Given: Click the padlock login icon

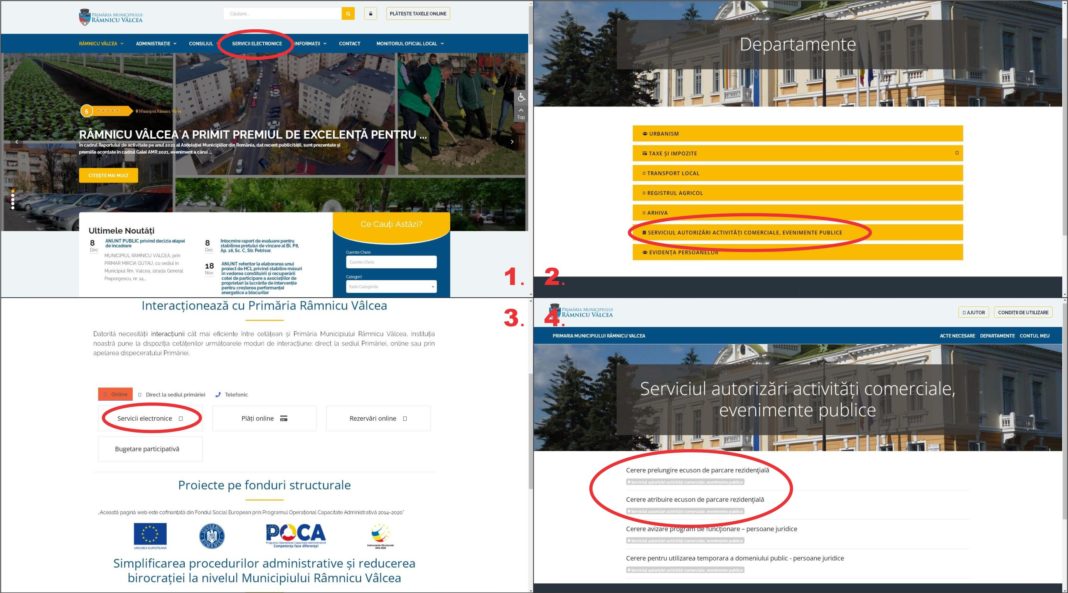Looking at the screenshot, I should (370, 14).
